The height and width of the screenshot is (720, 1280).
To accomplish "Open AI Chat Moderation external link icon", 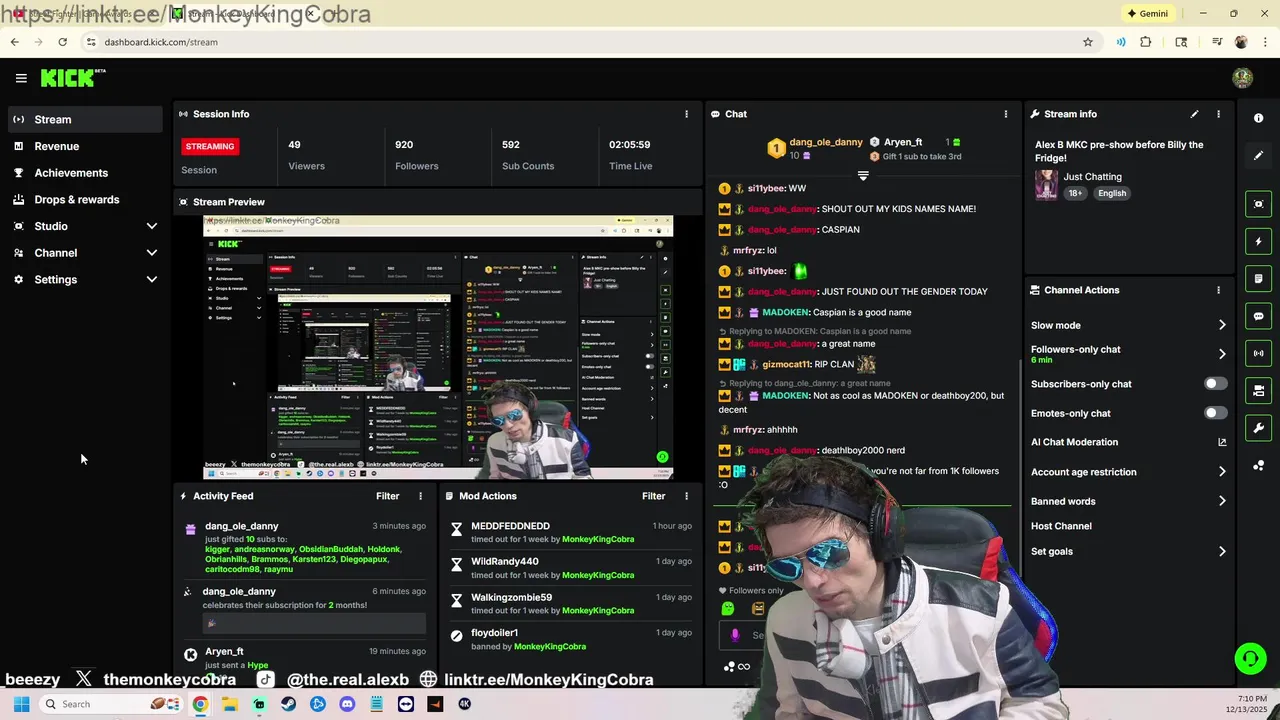I will tap(1221, 442).
